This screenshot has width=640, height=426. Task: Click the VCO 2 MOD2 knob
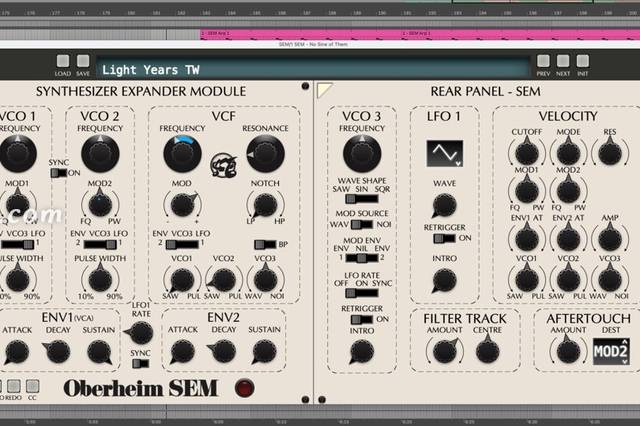click(x=100, y=204)
